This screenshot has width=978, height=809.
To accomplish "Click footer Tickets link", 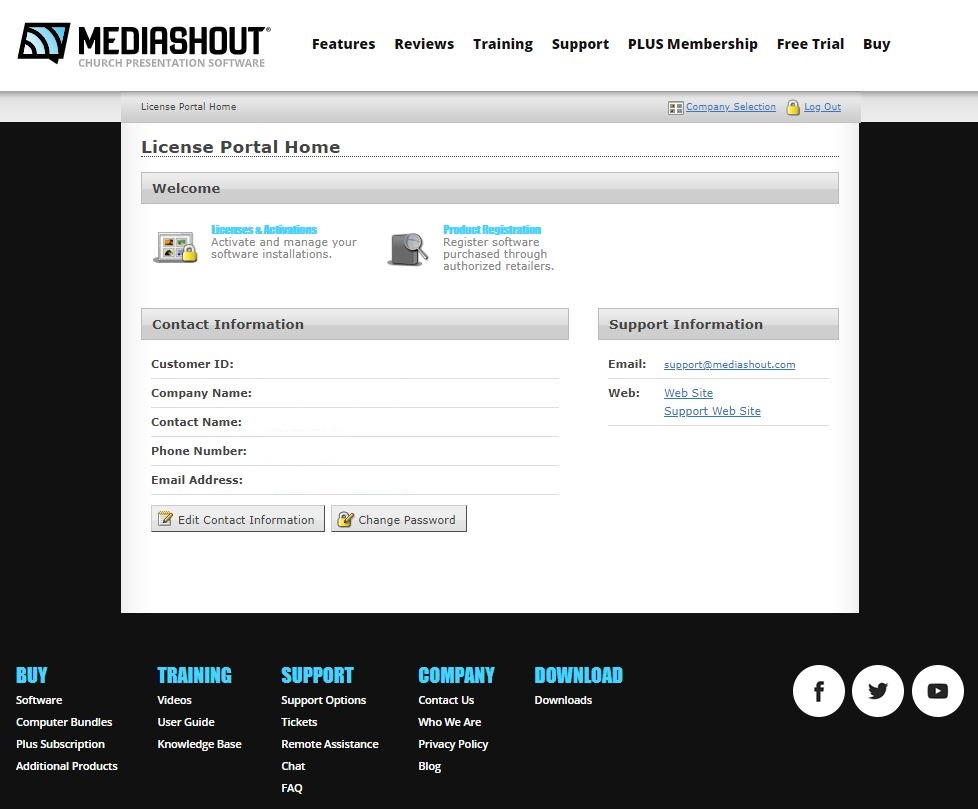I will pos(299,722).
